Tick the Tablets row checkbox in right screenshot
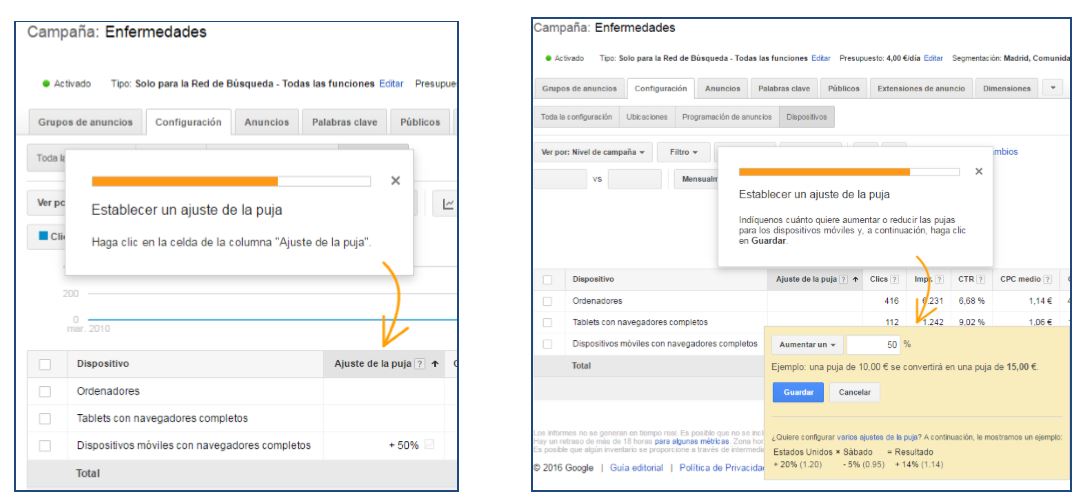The image size is (1080, 498). click(x=547, y=322)
